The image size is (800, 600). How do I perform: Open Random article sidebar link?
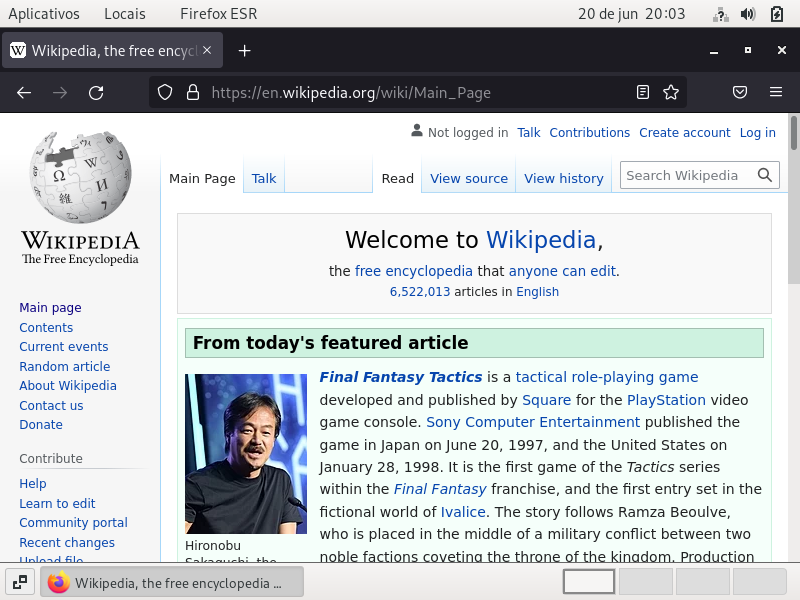click(x=65, y=366)
